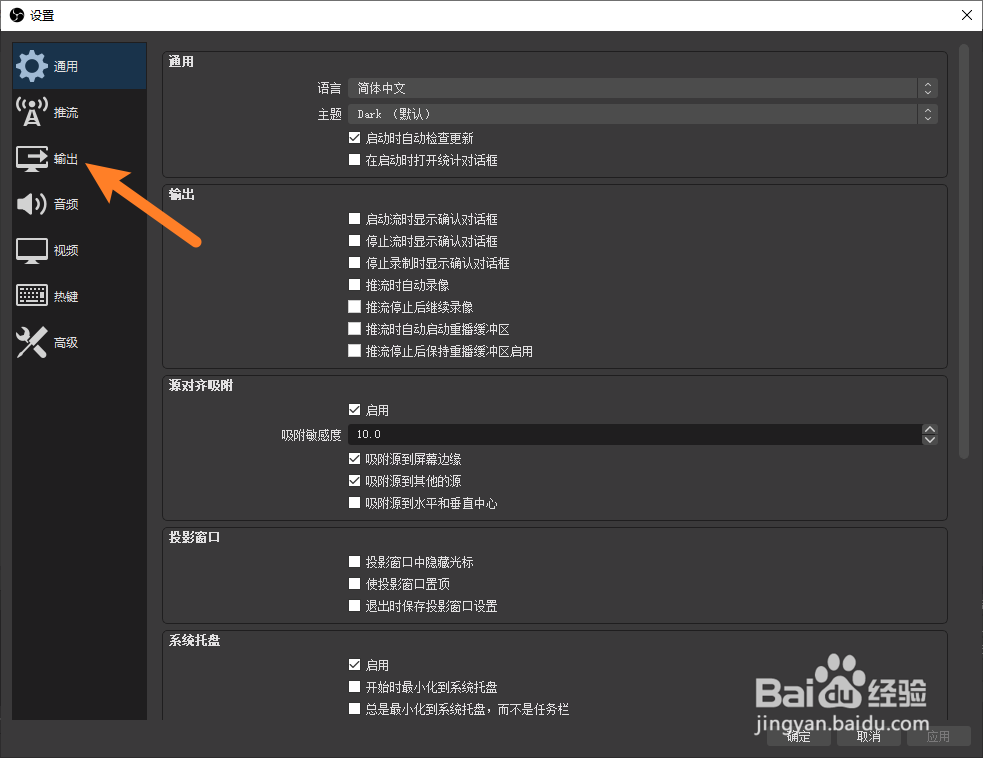Open the 语言 dropdown showing 简体中文
Screen dimensions: 983x758
[x=643, y=88]
